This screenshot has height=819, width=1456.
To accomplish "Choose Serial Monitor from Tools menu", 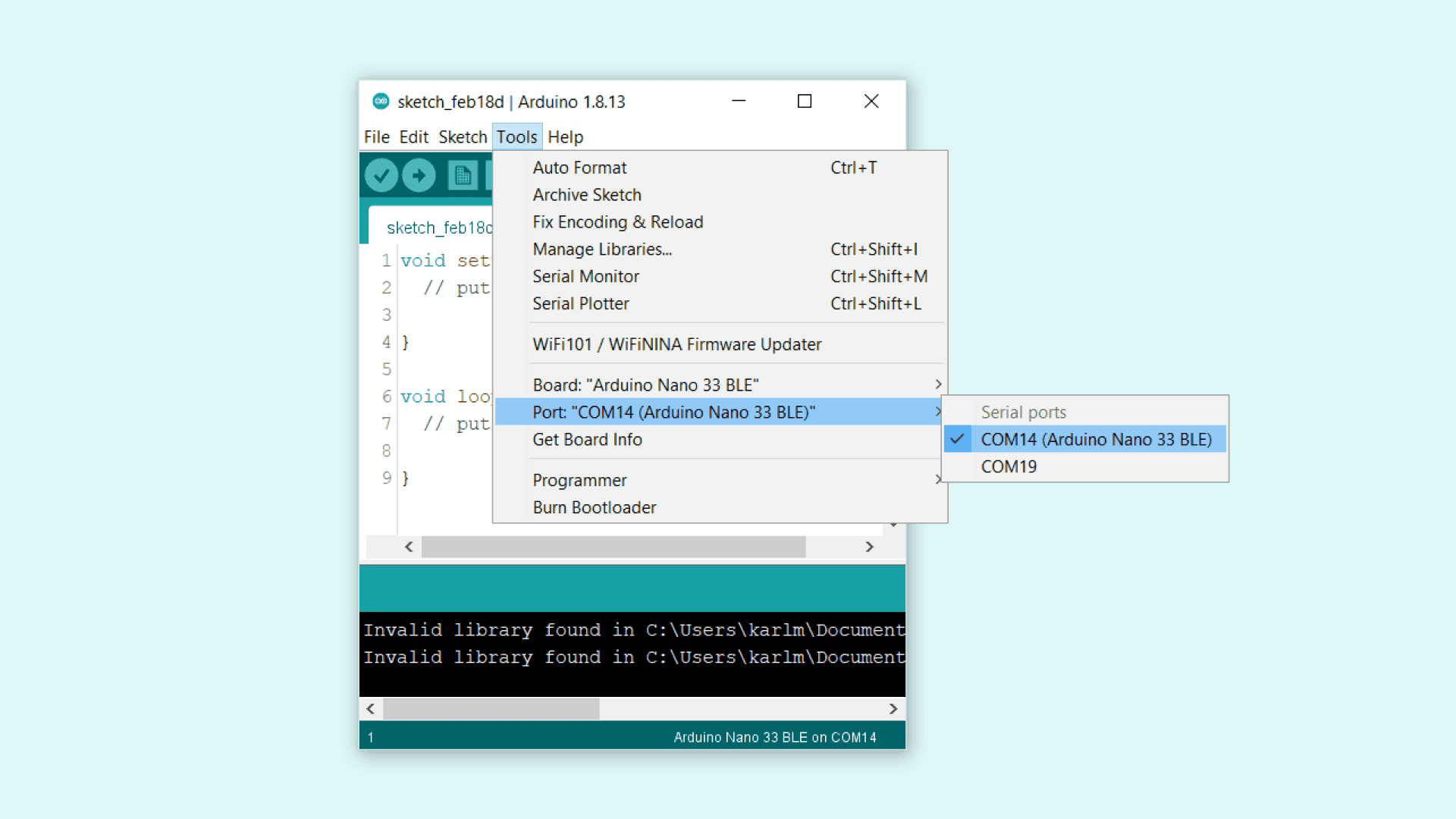I will (x=585, y=277).
